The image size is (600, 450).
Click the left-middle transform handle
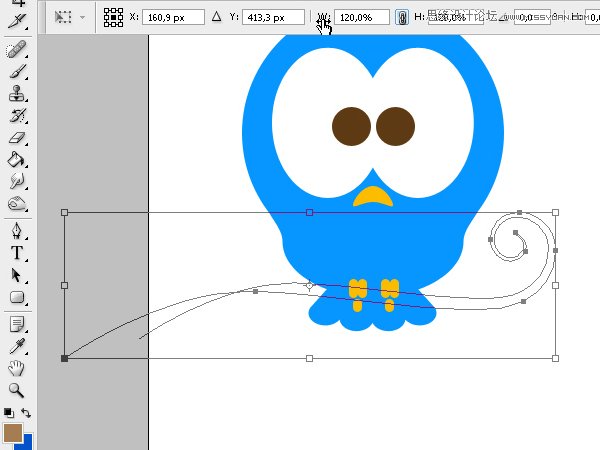[64, 285]
